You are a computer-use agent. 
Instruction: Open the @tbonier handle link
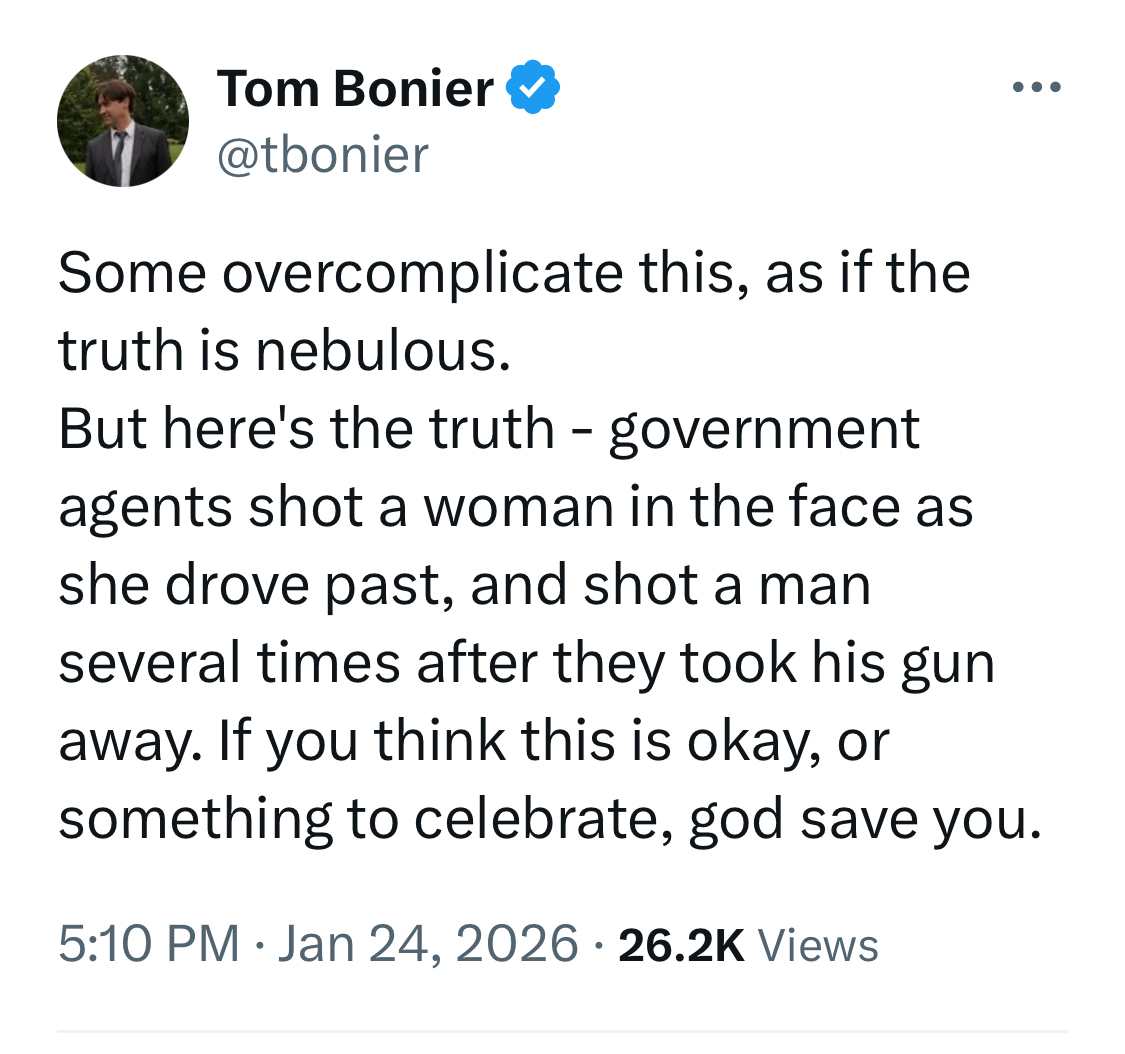pyautogui.click(x=322, y=153)
